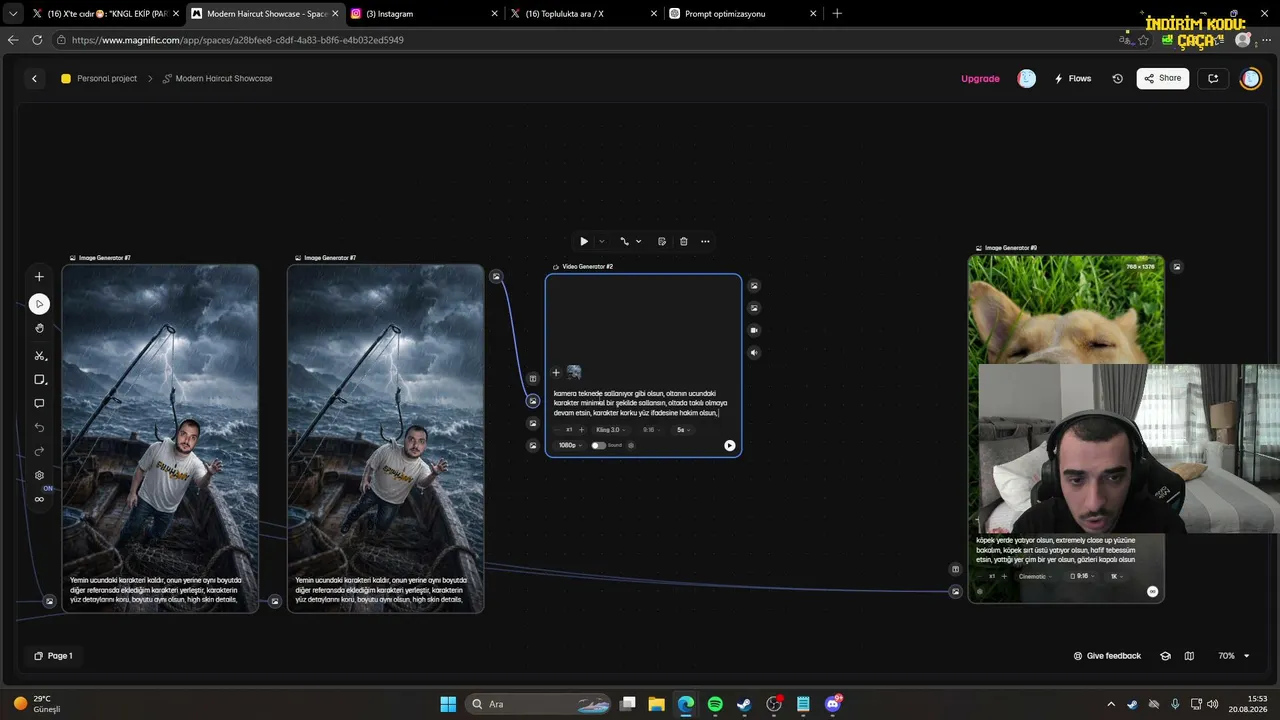Click the Upgrade link
Viewport: 1280px width, 720px height.
[980, 79]
